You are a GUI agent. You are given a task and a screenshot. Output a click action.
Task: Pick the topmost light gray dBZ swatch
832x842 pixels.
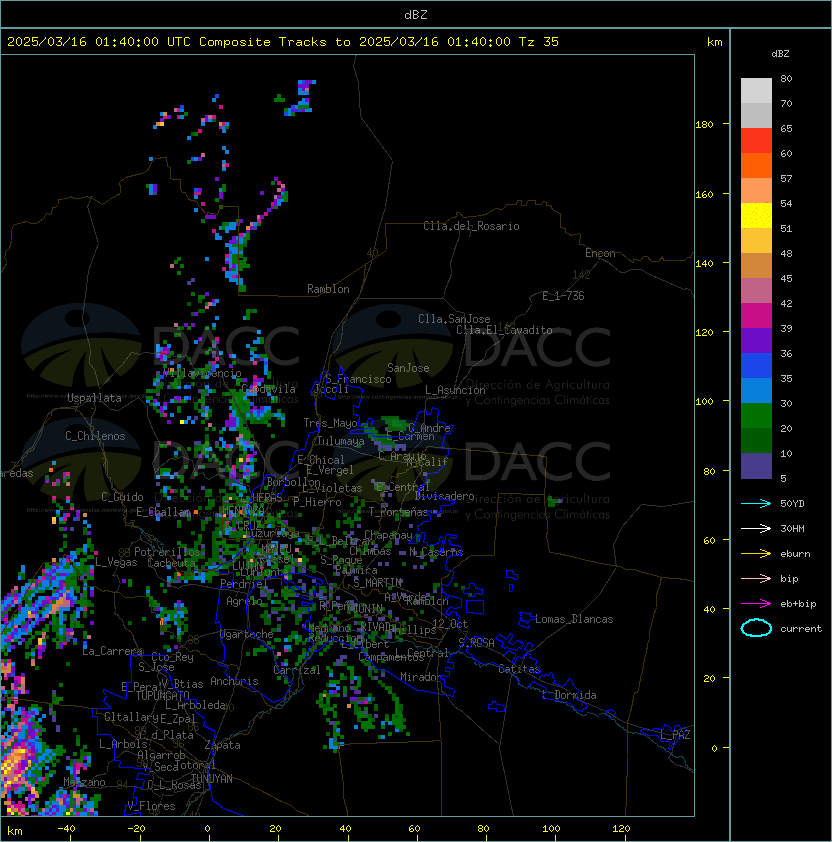pos(756,91)
